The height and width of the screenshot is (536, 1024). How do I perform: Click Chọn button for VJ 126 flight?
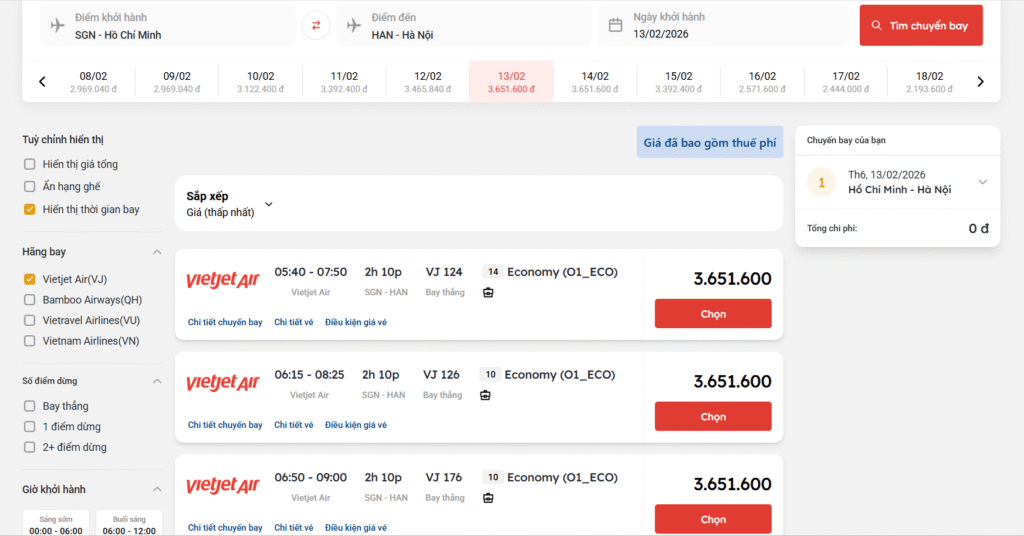tap(713, 416)
